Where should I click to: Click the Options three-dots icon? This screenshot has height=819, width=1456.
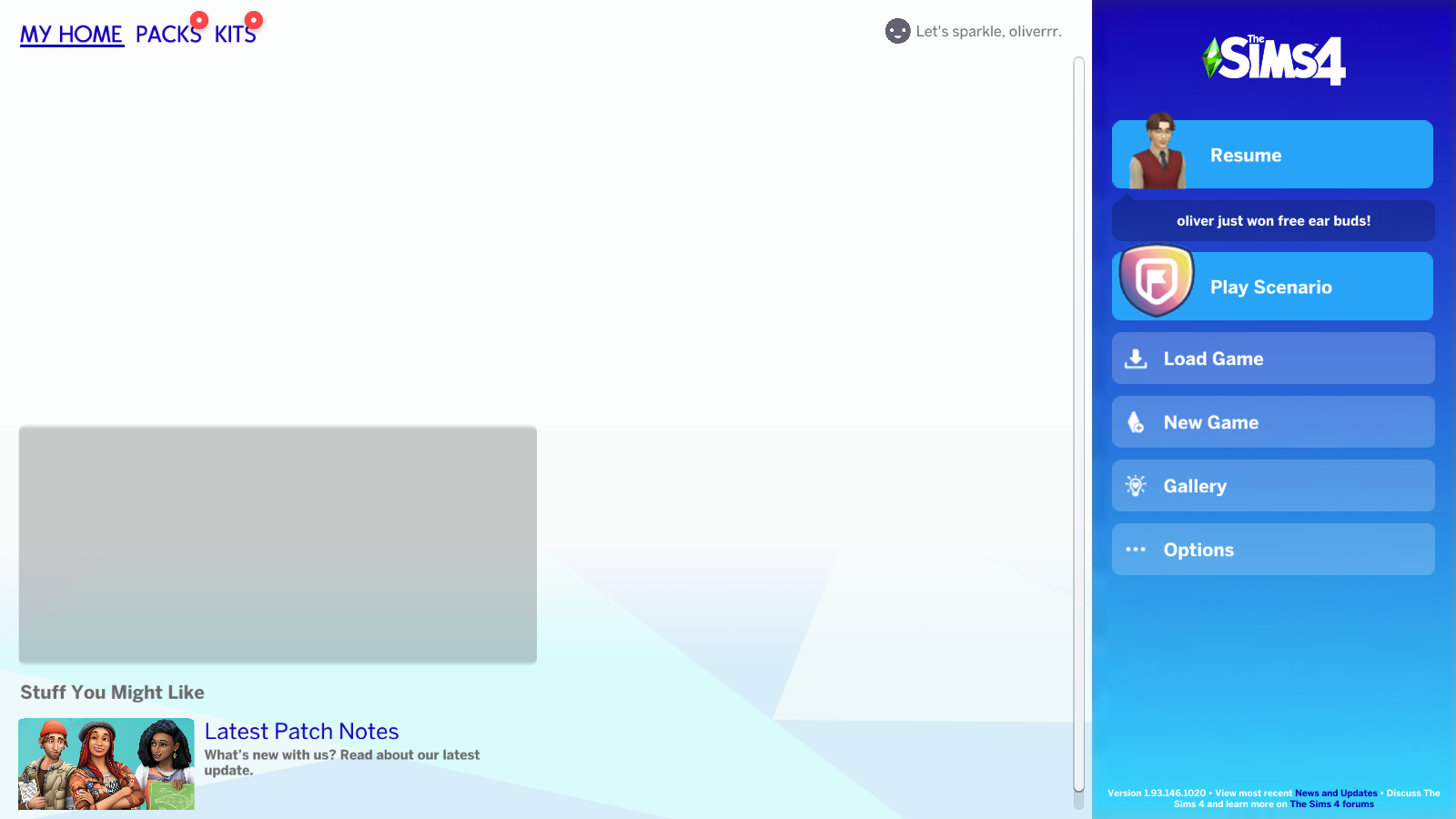1136,550
